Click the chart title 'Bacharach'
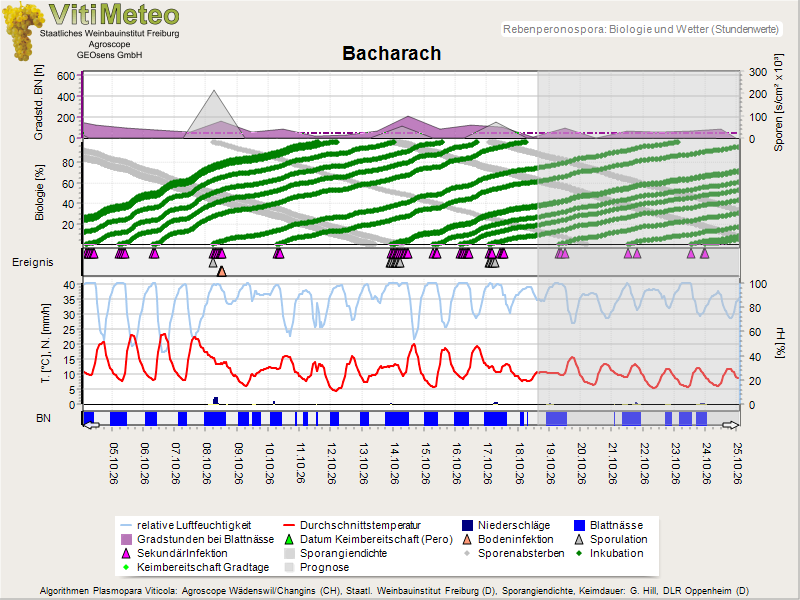800x600 pixels. [391, 54]
